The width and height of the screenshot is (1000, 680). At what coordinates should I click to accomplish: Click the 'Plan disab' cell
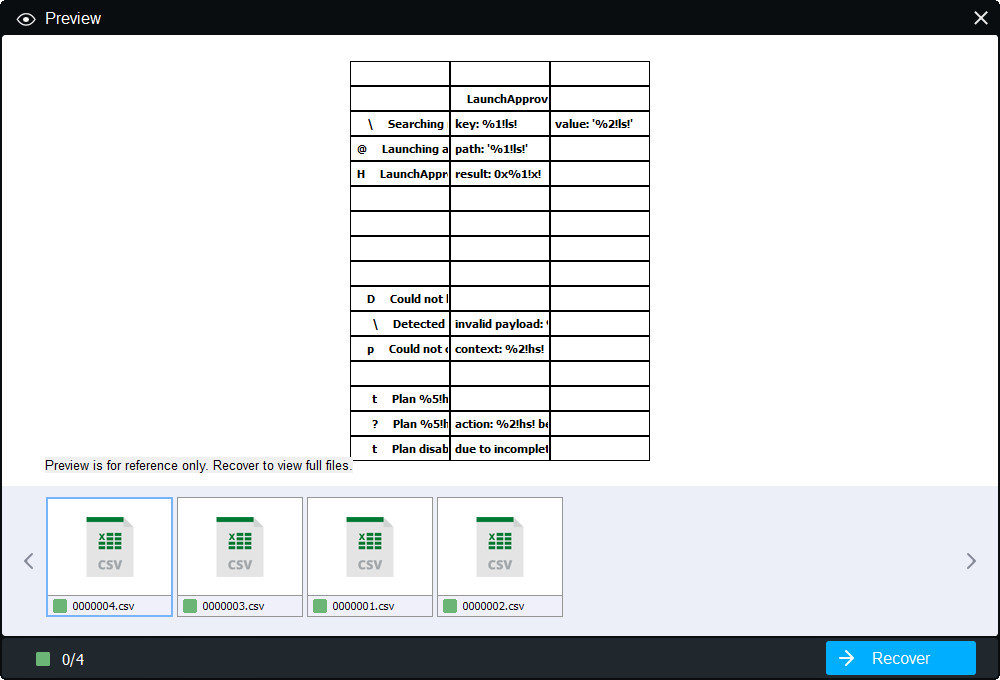400,448
